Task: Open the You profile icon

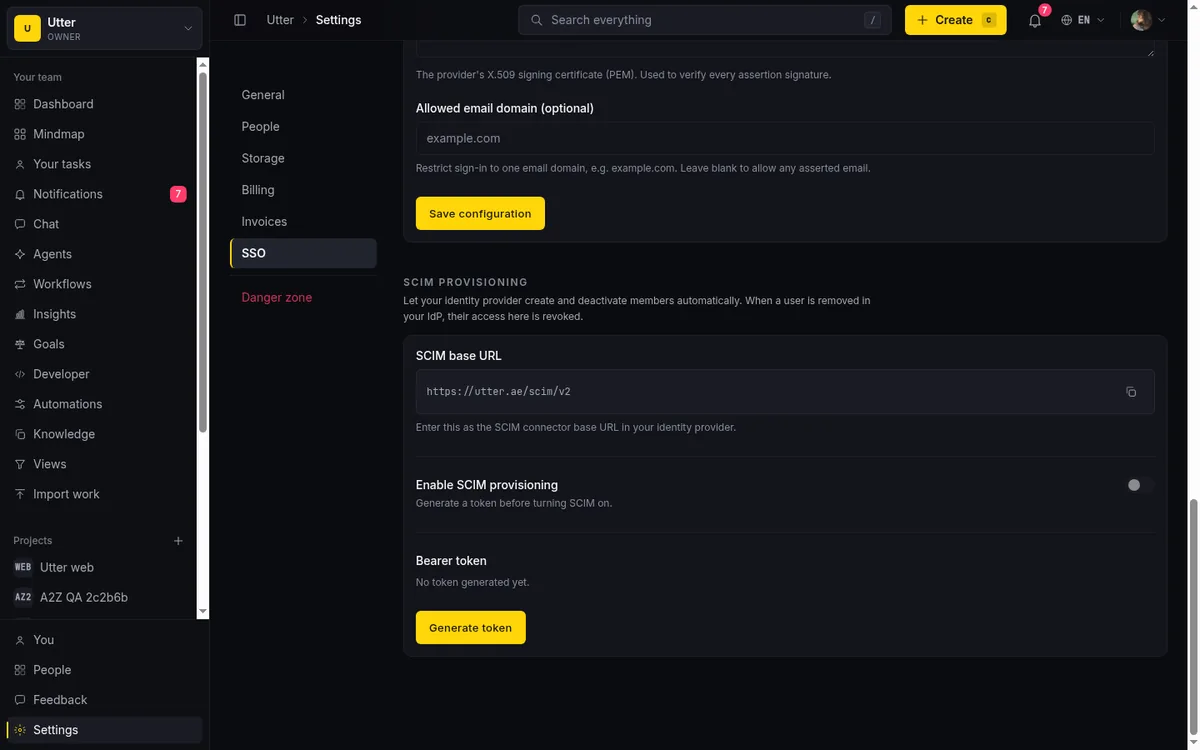Action: tap(20, 640)
